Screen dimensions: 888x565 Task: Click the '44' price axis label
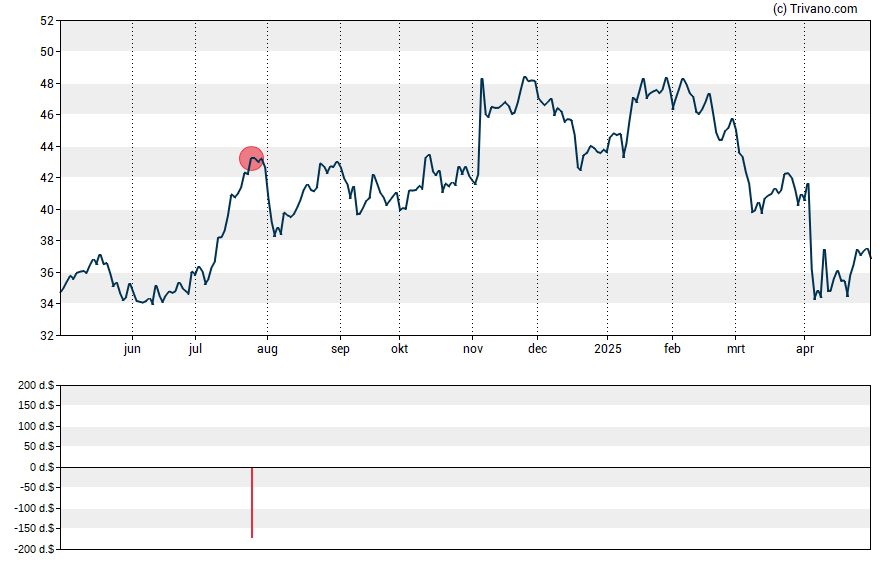[47, 147]
